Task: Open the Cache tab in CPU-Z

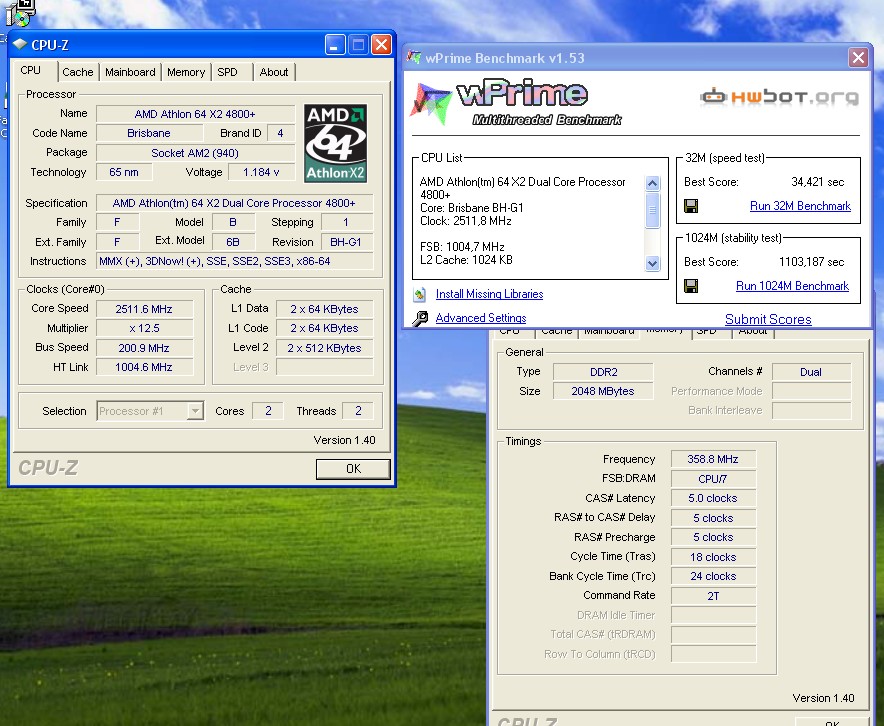Action: [78, 72]
